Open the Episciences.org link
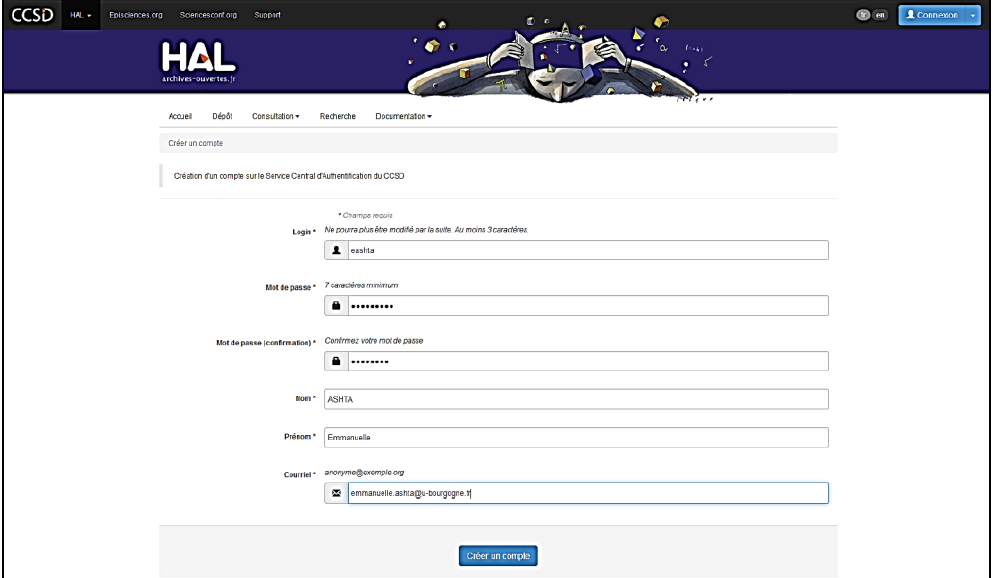The image size is (993, 578). [136, 15]
